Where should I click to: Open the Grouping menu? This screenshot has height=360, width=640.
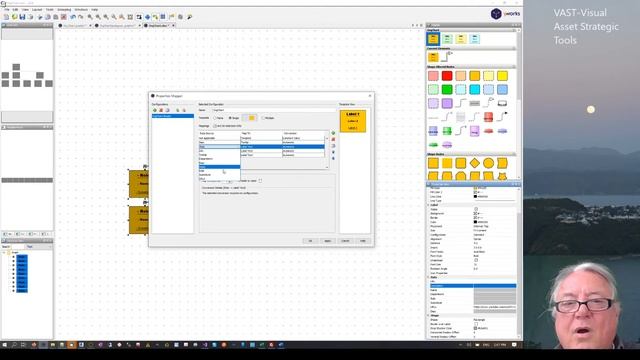point(64,9)
